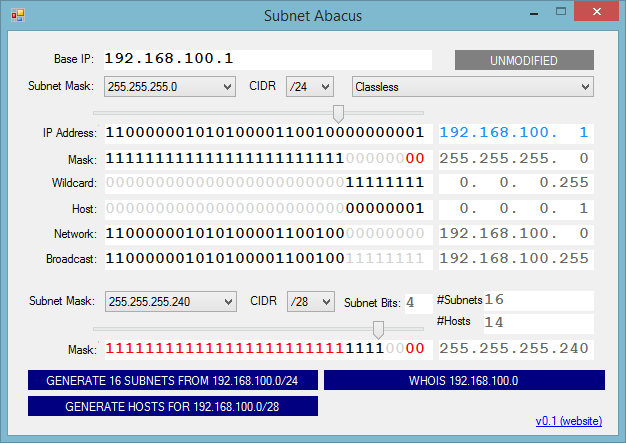Open the v0.1 (website) link
Image resolution: width=626 pixels, height=443 pixels.
coord(569,421)
